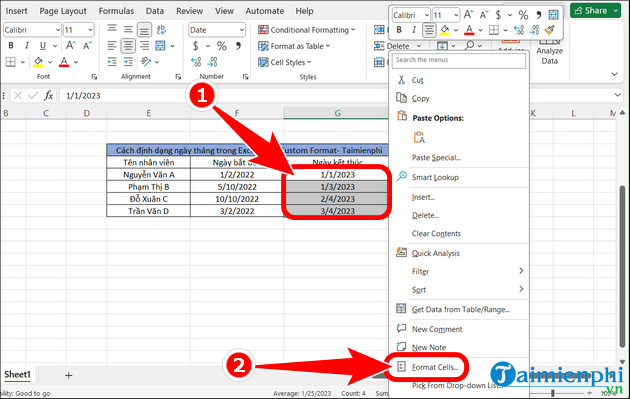Viewport: 630px width, 399px height.
Task: Open the Date number format dropdown
Action: point(241,30)
